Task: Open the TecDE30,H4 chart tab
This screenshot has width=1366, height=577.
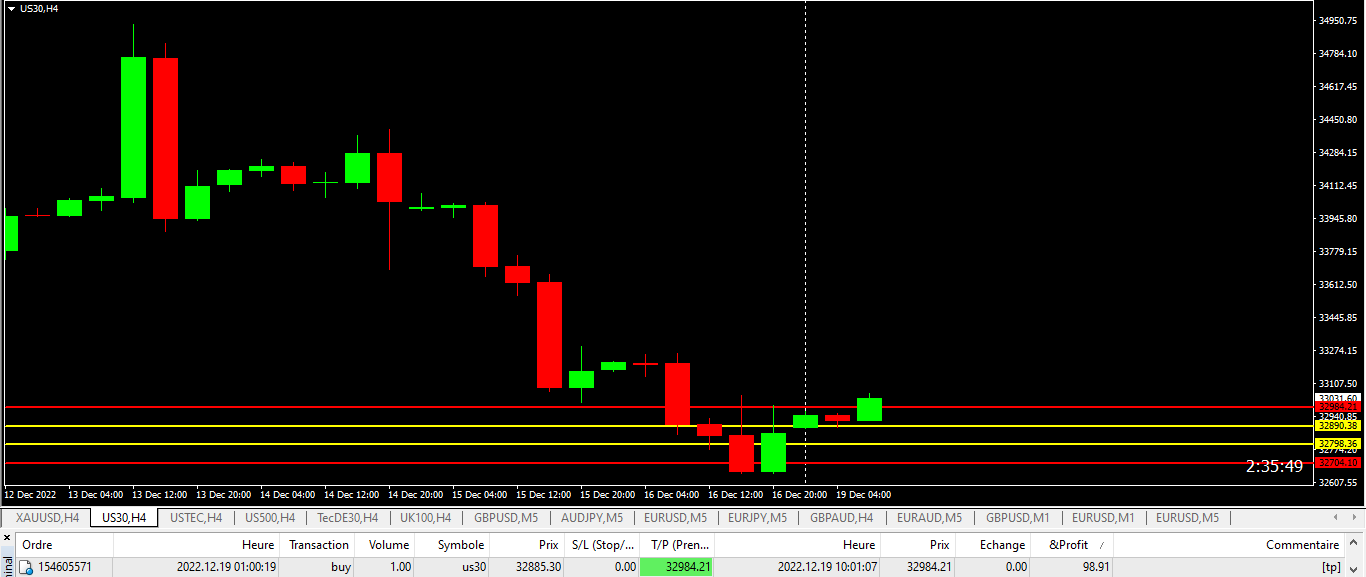Action: (x=348, y=518)
